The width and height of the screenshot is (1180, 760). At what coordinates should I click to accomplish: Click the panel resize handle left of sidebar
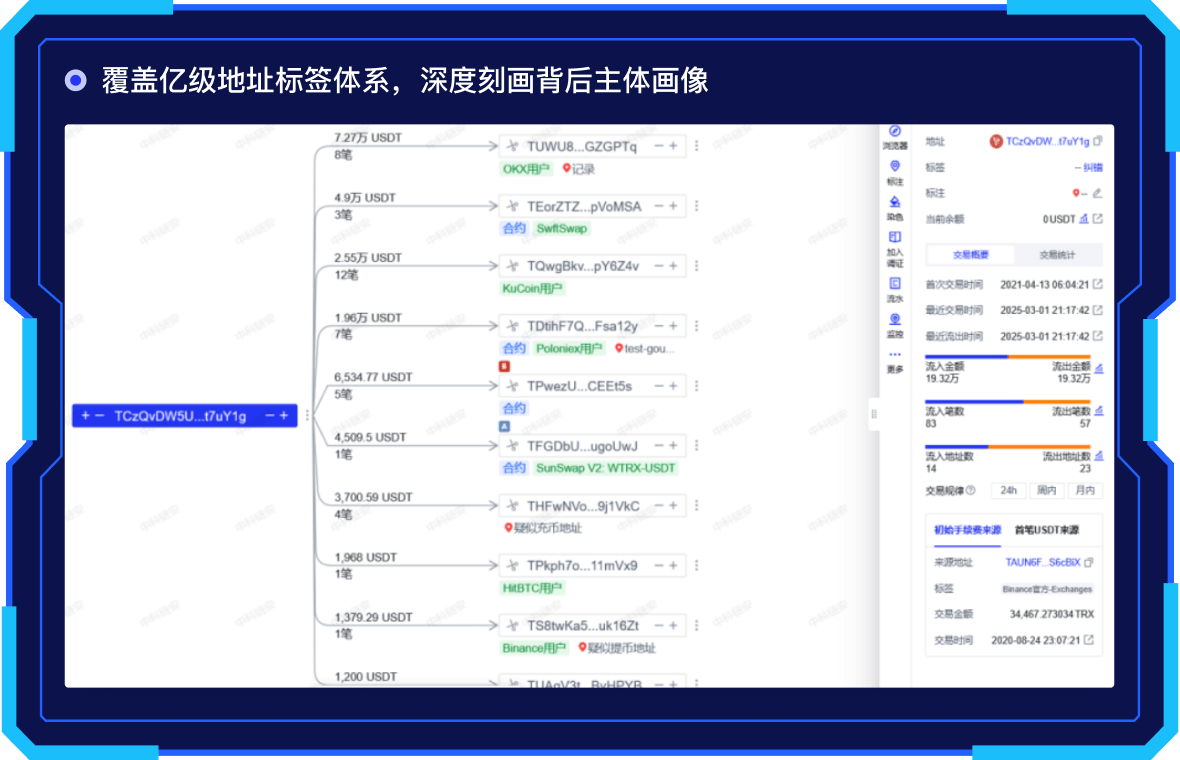point(873,414)
